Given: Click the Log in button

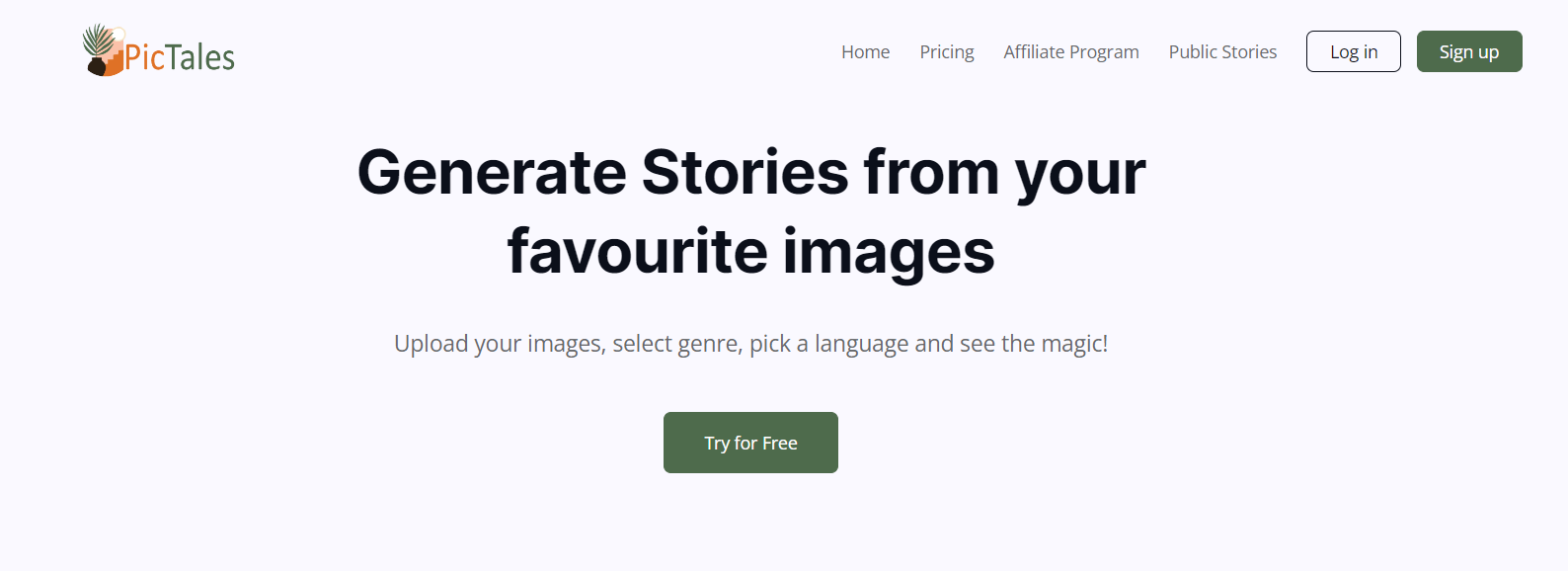Looking at the screenshot, I should point(1353,51).
